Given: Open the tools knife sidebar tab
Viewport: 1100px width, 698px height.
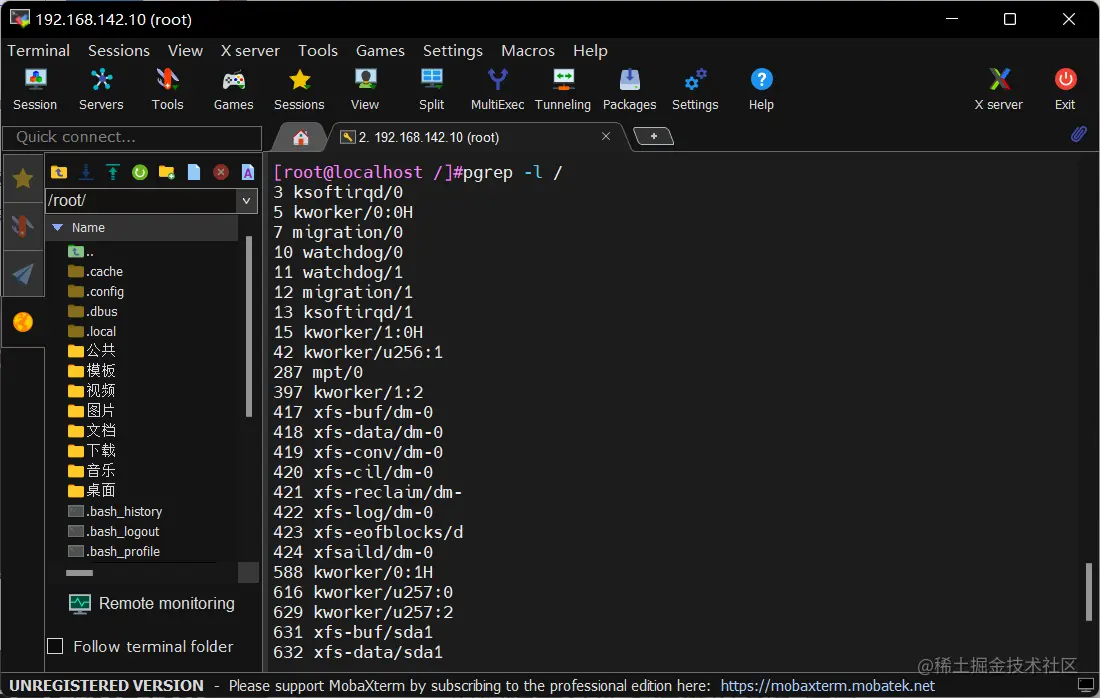Looking at the screenshot, I should (x=23, y=227).
